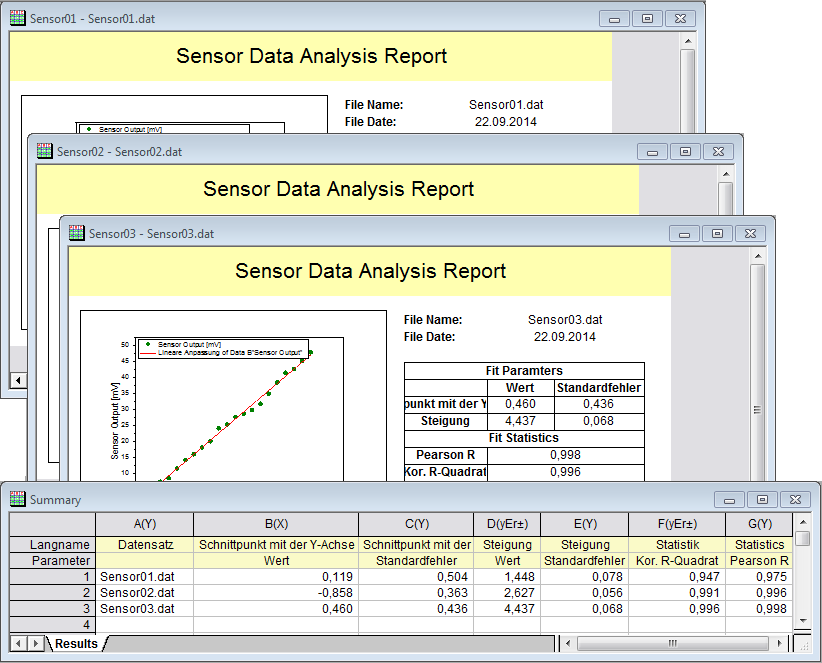Close the Sensor01 window

pyautogui.click(x=680, y=19)
